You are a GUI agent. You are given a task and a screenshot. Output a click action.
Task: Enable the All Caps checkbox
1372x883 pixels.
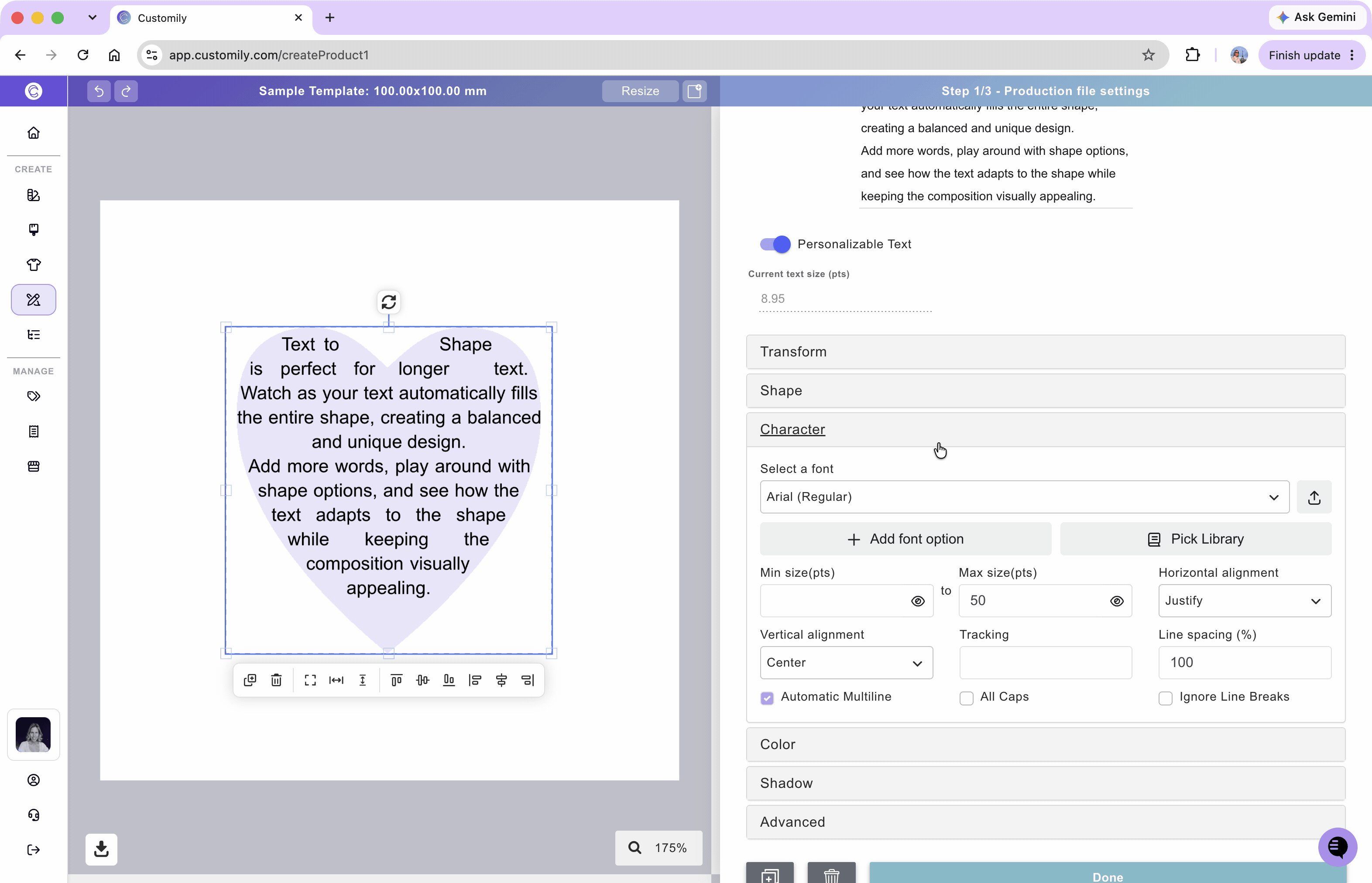click(967, 698)
